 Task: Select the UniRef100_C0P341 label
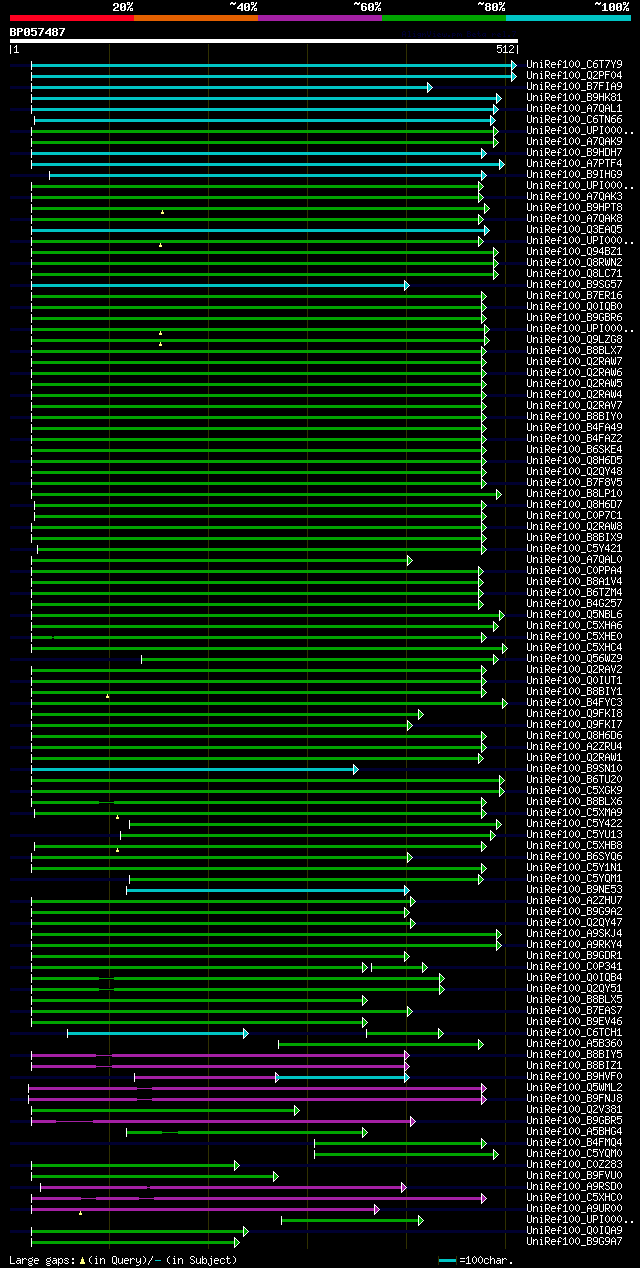point(576,966)
